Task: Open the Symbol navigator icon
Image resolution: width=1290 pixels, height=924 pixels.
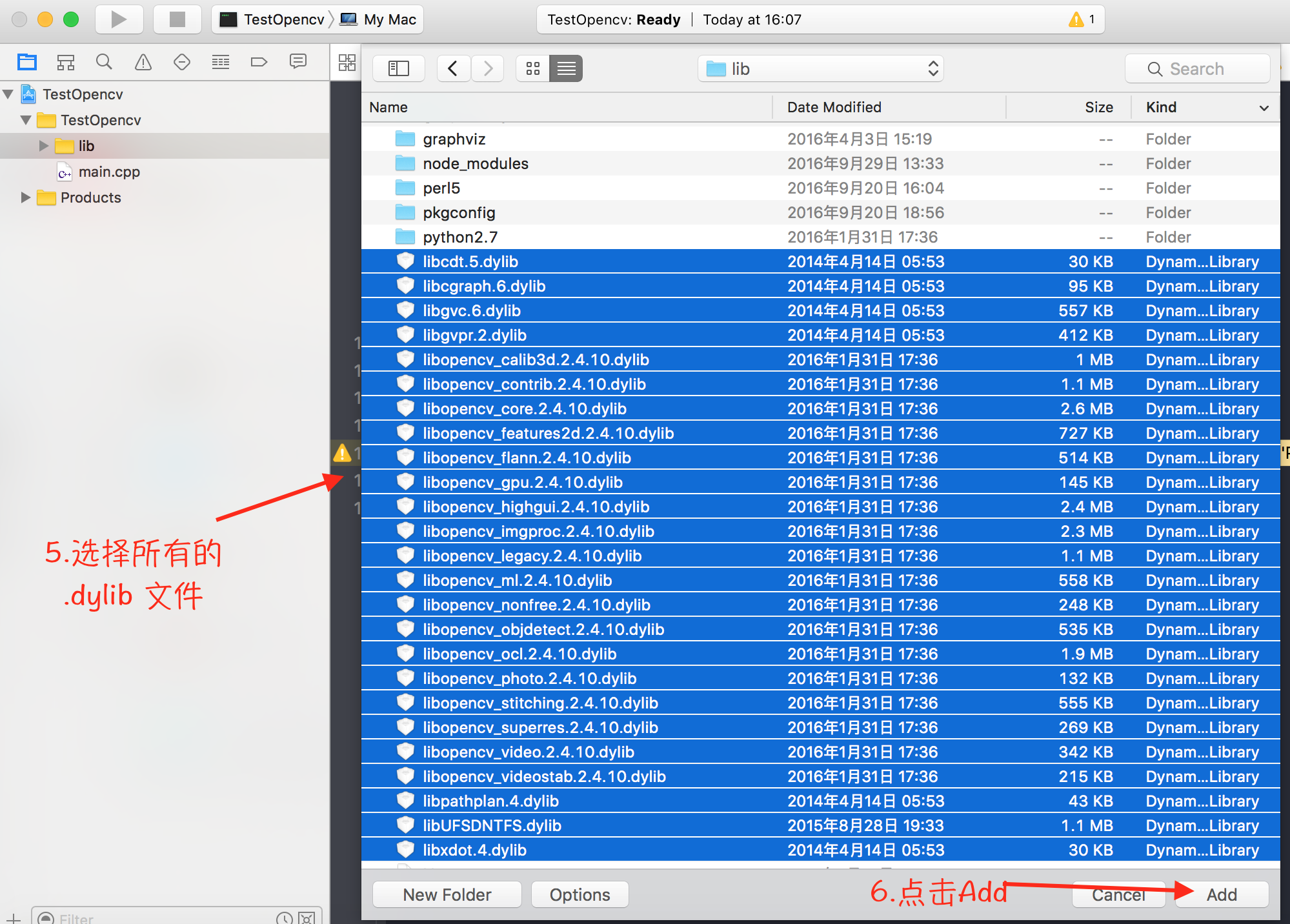Action: 66,62
